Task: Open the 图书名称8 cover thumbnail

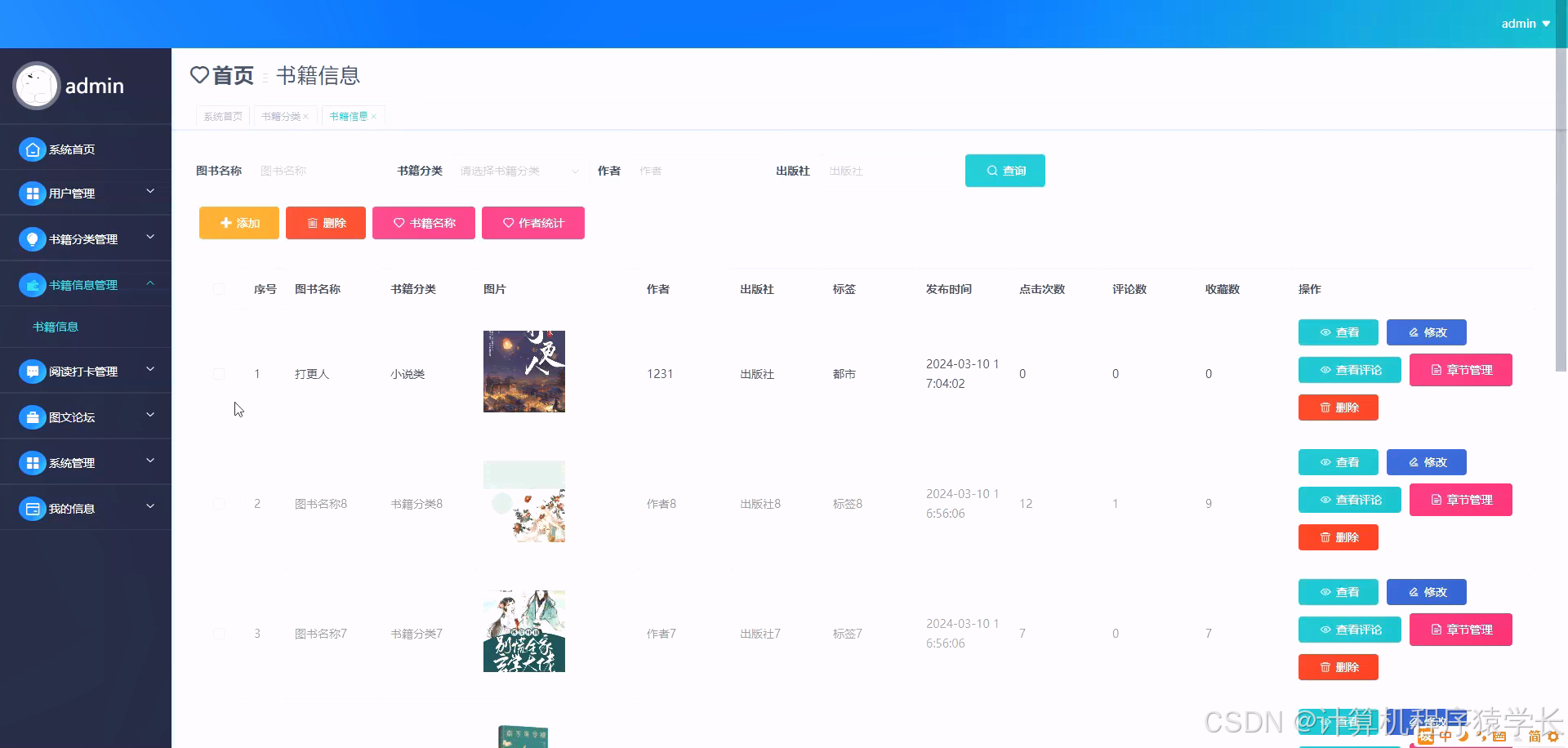Action: click(x=524, y=501)
